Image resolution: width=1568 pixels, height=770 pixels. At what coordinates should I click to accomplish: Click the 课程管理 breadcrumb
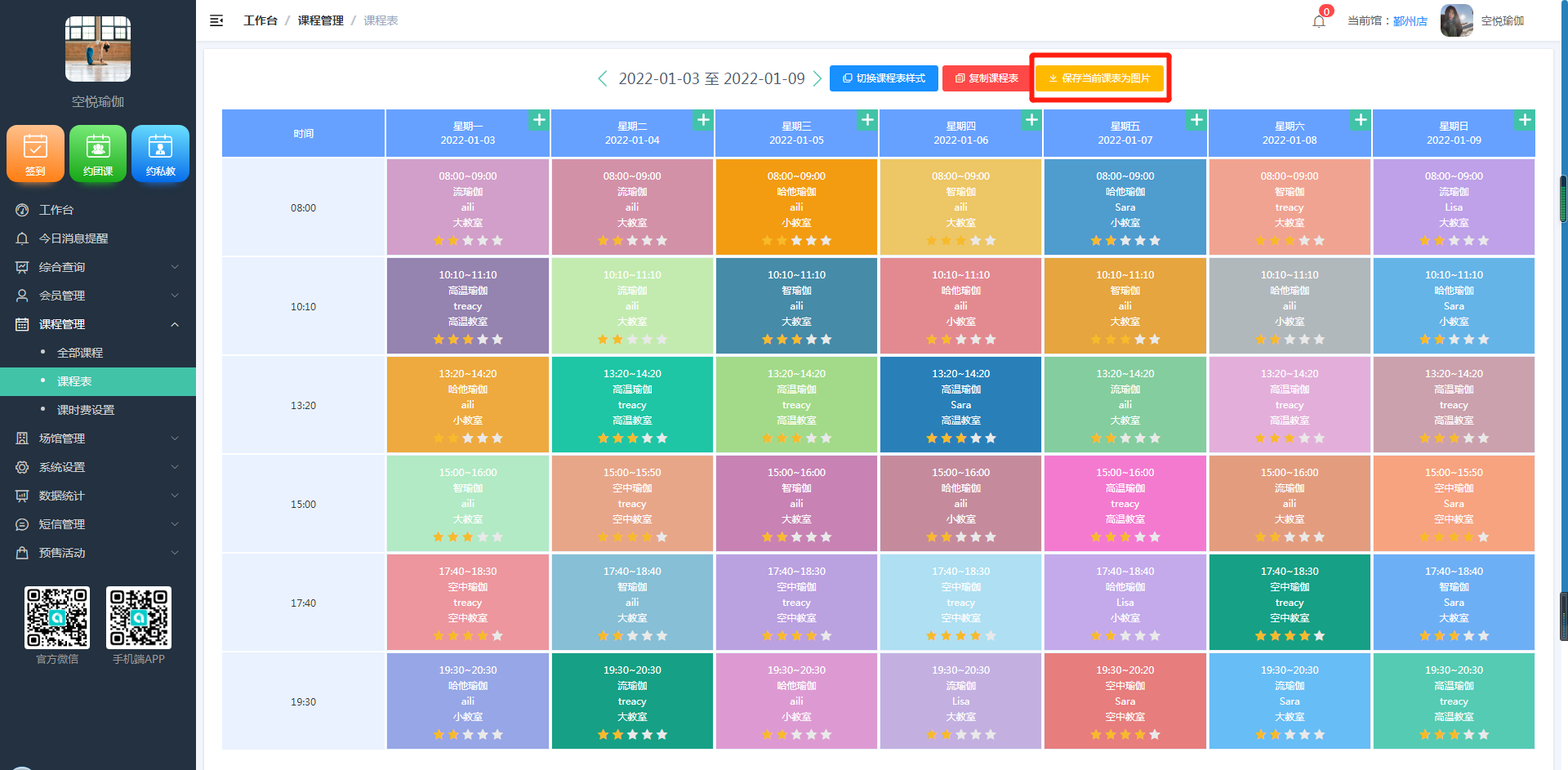pyautogui.click(x=320, y=20)
